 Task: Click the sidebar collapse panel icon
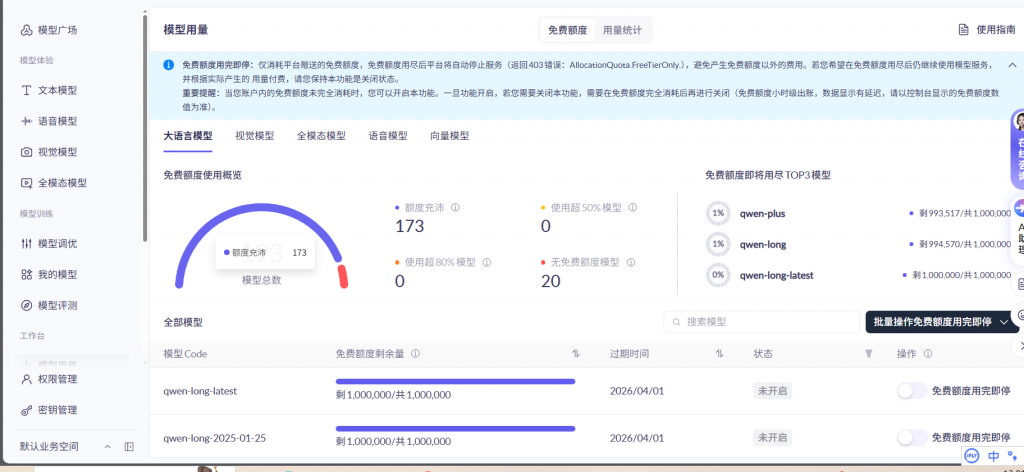click(x=129, y=447)
